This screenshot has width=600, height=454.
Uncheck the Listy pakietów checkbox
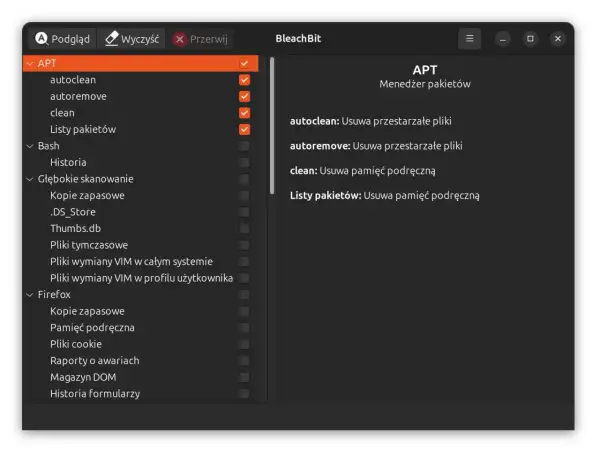(244, 129)
